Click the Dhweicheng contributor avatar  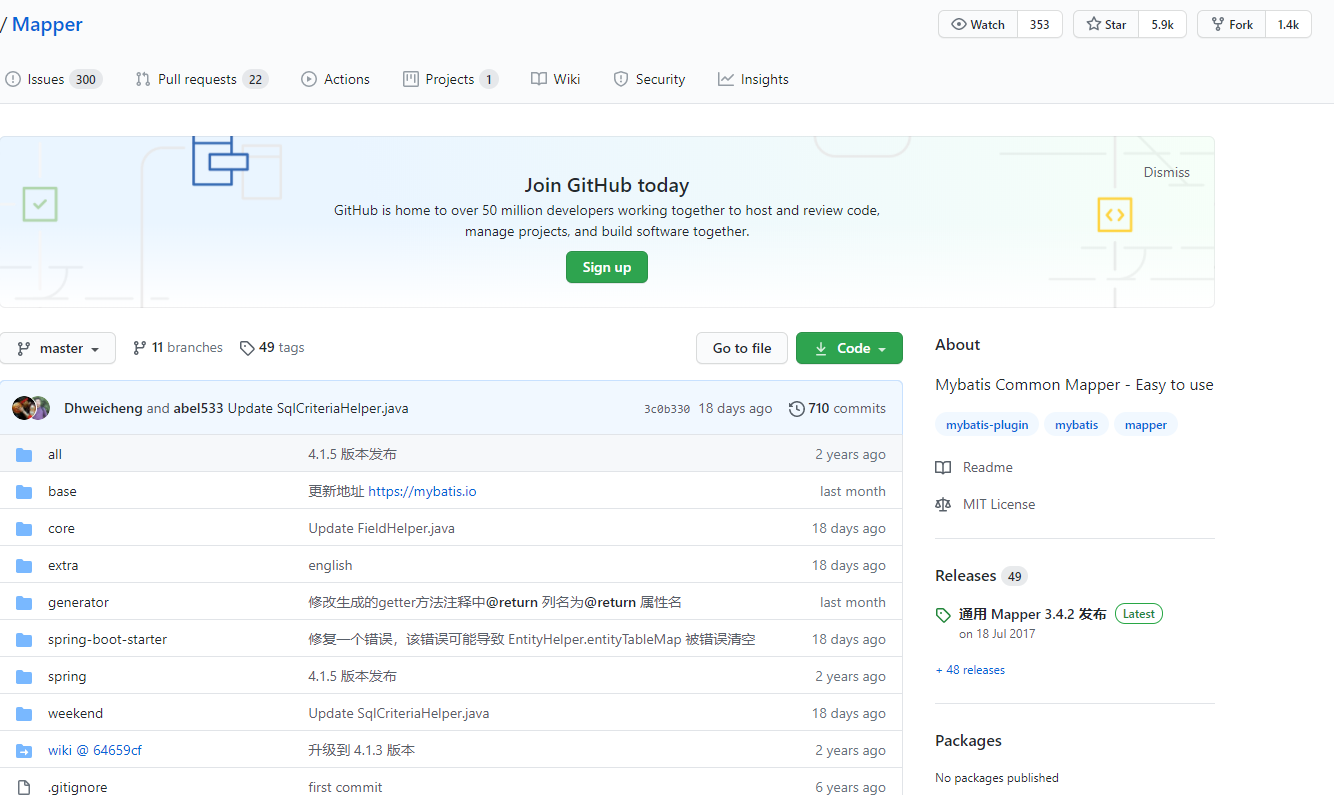(x=23, y=408)
